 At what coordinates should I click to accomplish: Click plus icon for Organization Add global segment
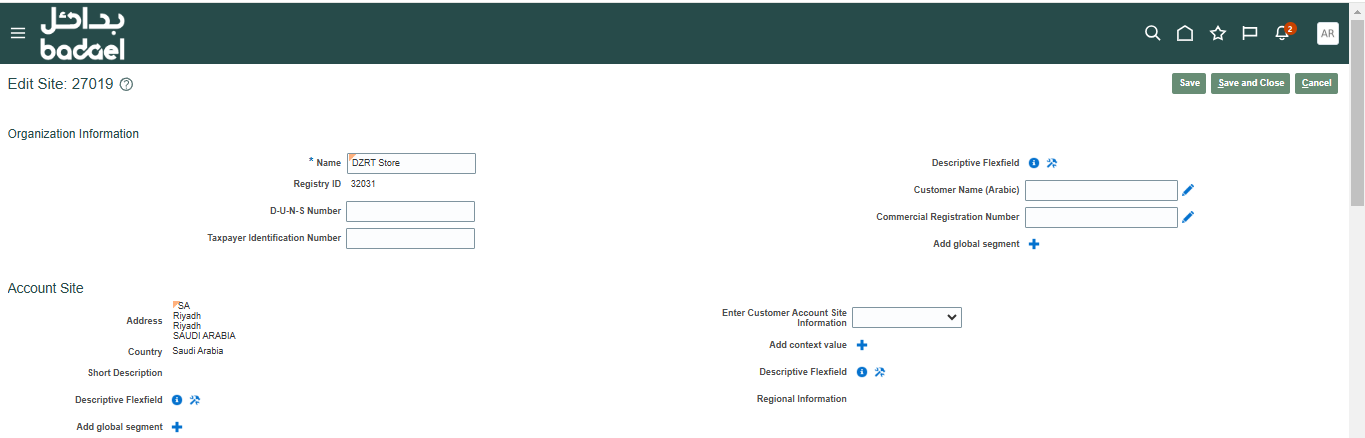1034,244
